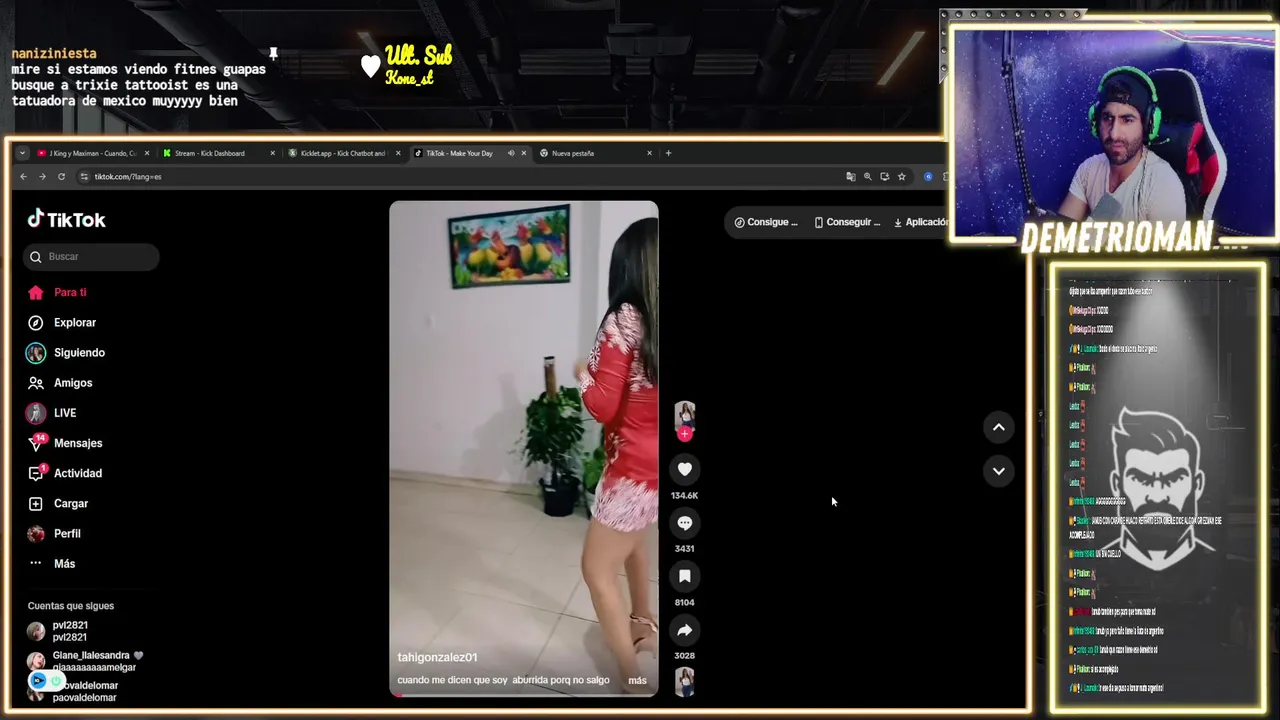Click Cargar to upload a video

(x=70, y=503)
